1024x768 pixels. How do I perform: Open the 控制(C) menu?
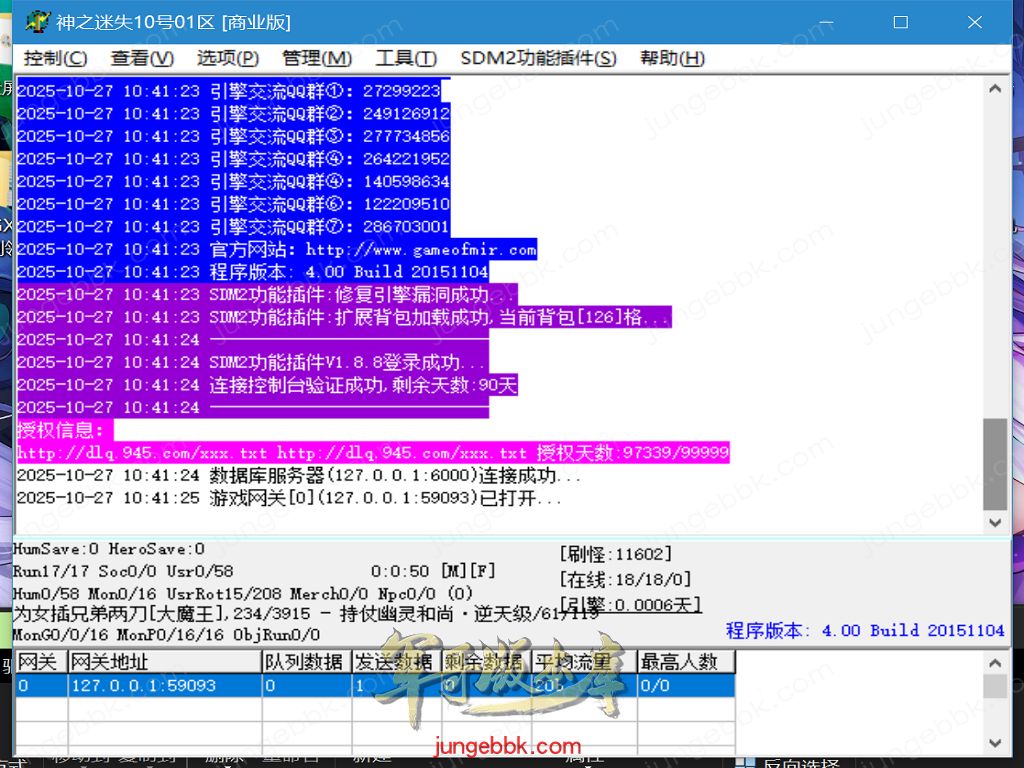coord(55,59)
